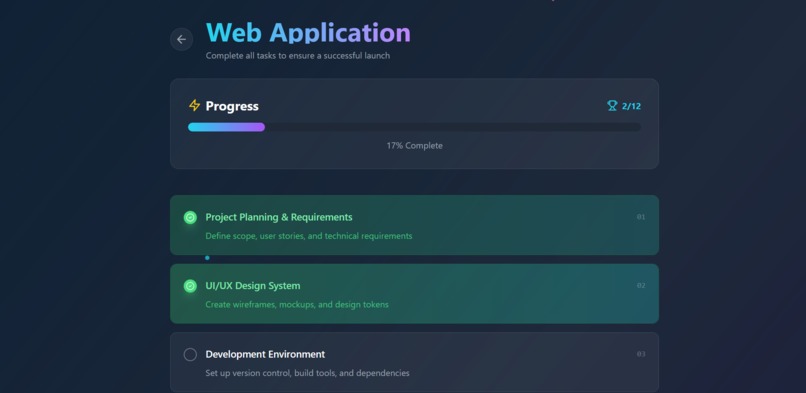806x393 pixels.
Task: Mark Development Environment task as complete
Action: point(190,354)
